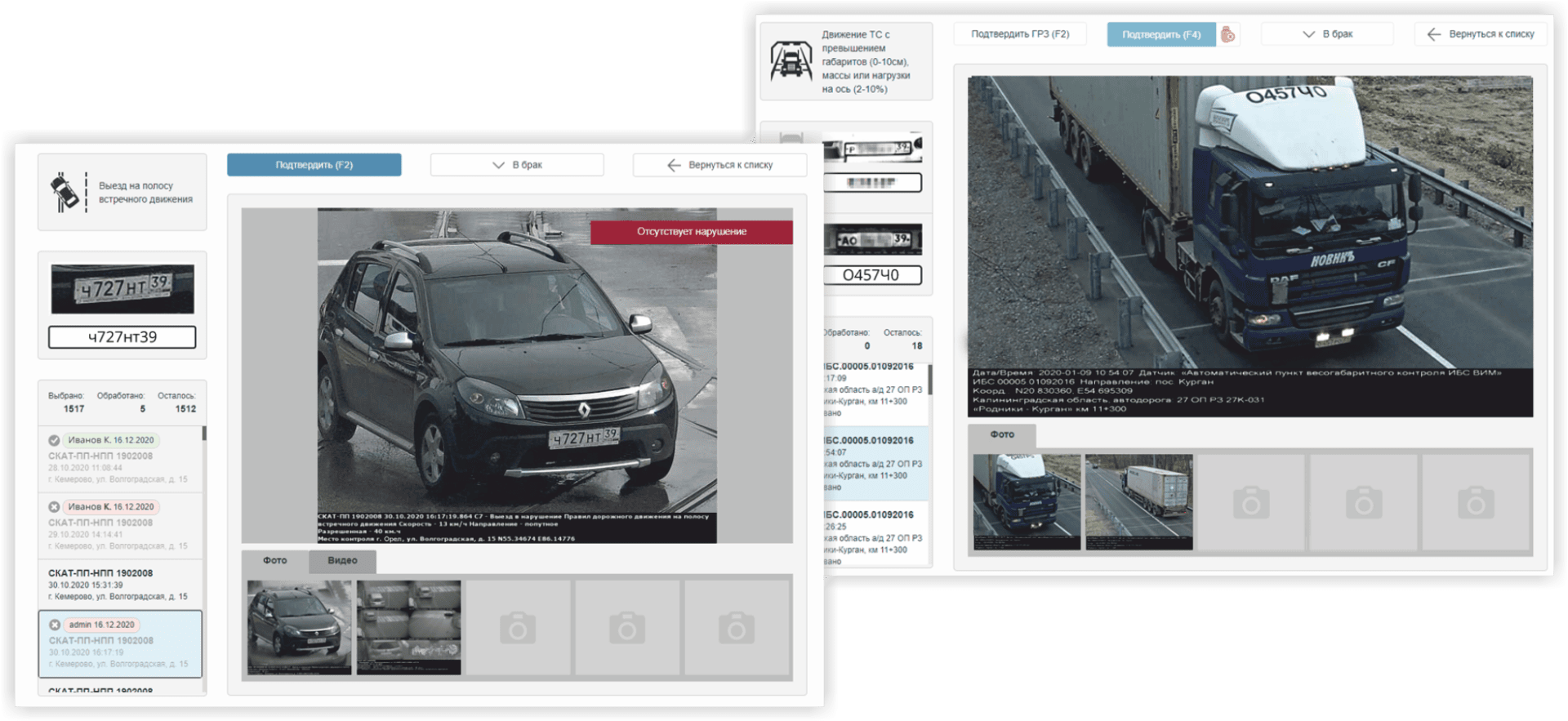Select list entry СКАТ-ПП-НПП dated 30.10.2020 15:31:39

coord(119,585)
